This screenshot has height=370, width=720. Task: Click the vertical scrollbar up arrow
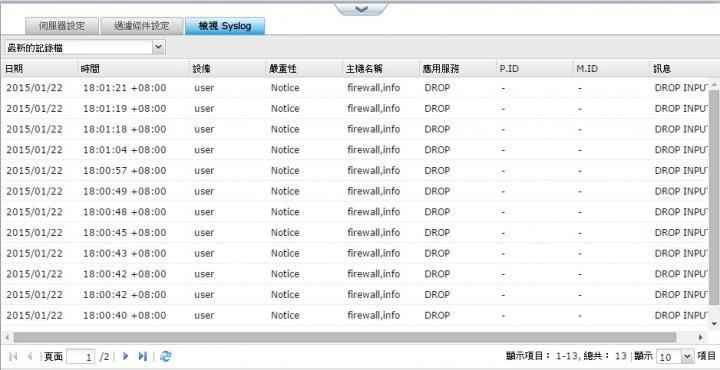click(x=714, y=84)
